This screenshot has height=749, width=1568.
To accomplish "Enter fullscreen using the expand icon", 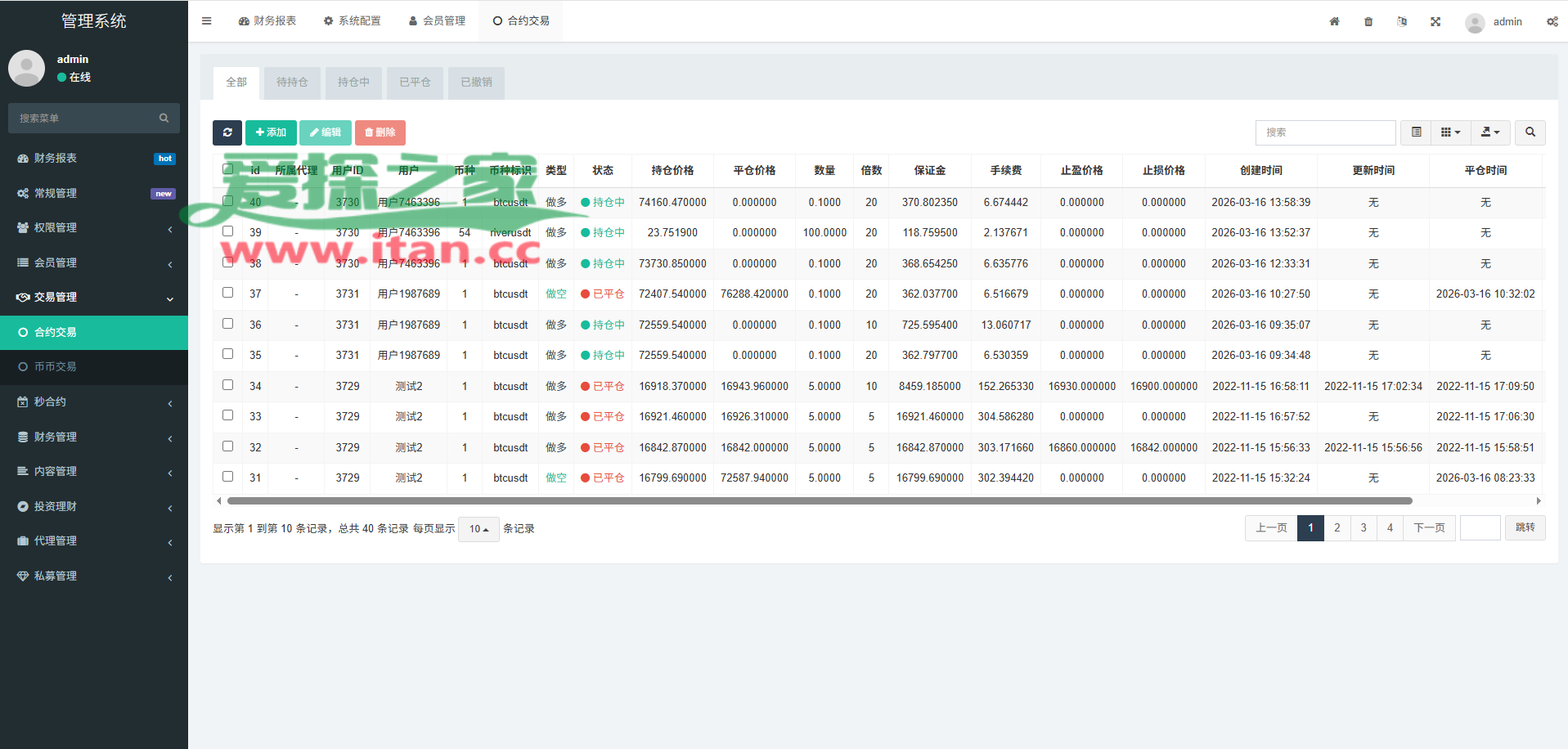I will (x=1435, y=22).
